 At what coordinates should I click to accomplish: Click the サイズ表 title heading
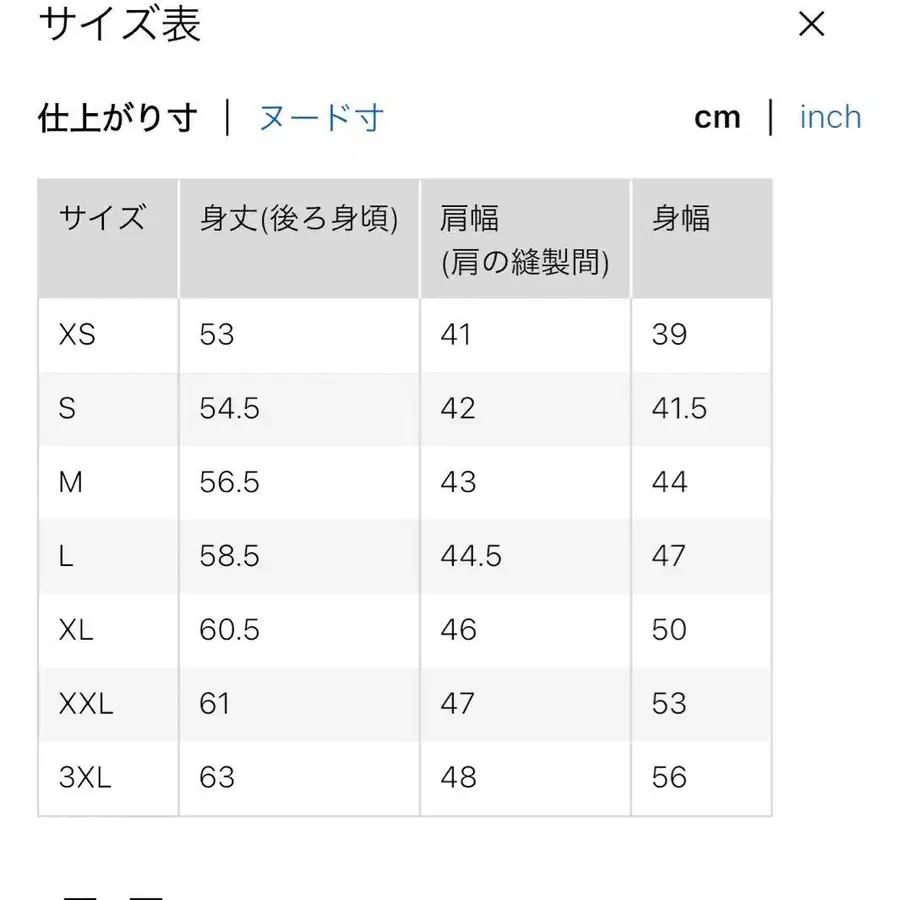[119, 26]
